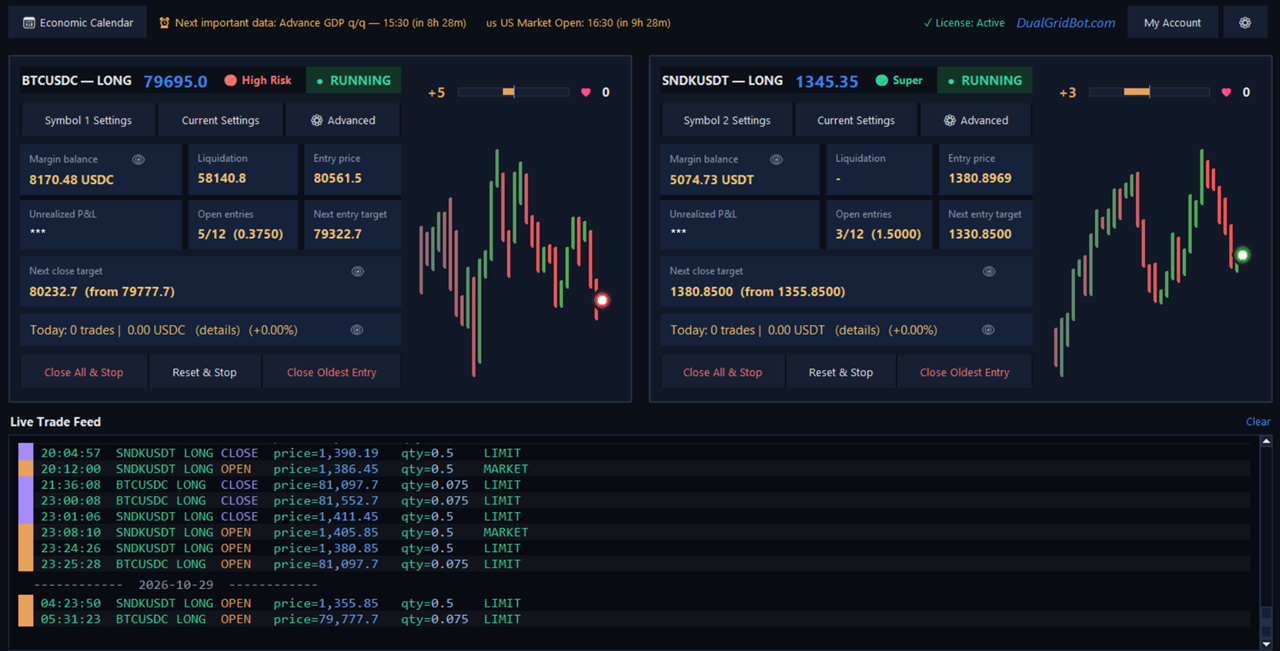
Task: Click the gear icon in BTCUSDC Advanced
Action: pyautogui.click(x=317, y=120)
